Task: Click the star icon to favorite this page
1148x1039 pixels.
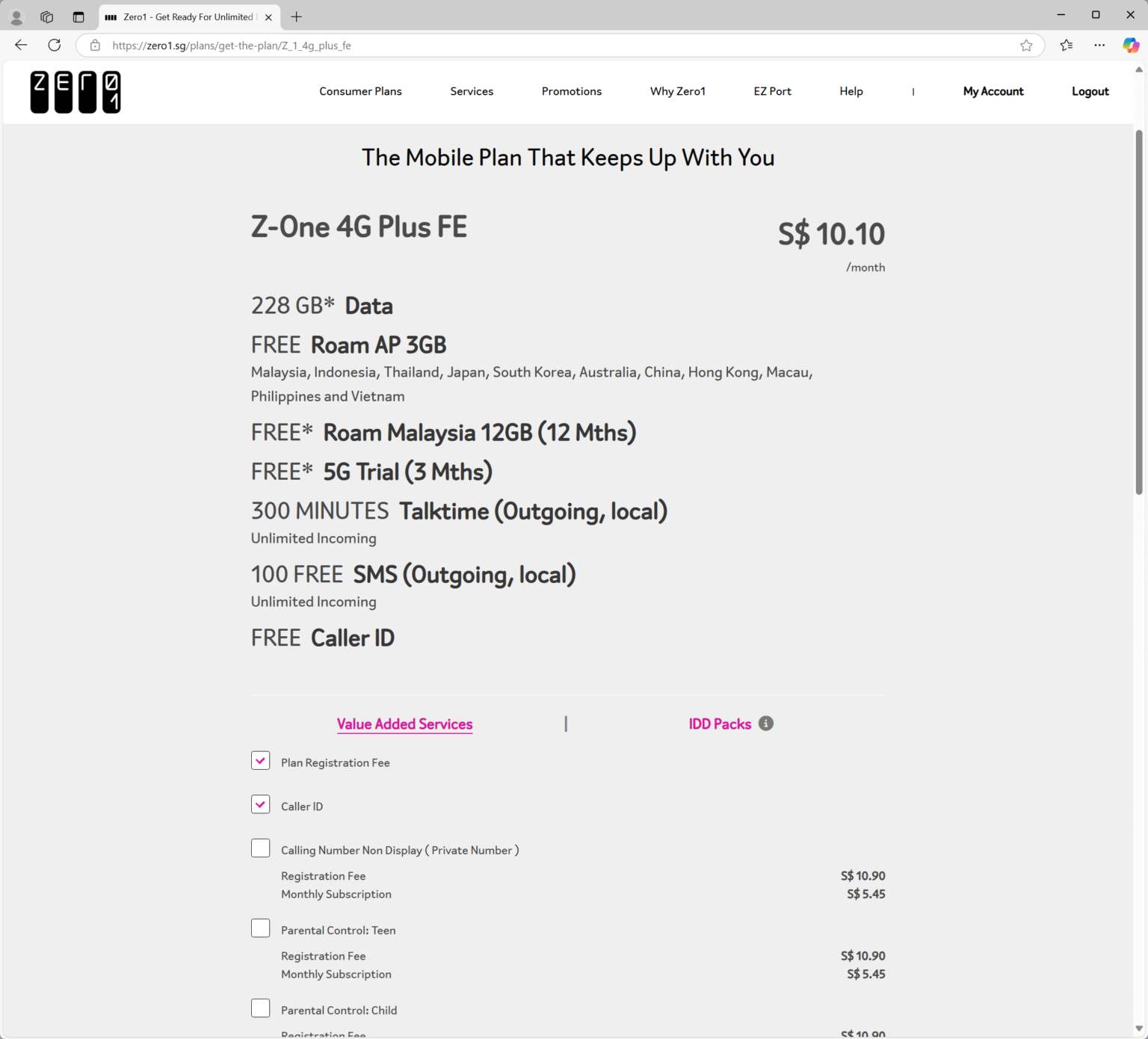Action: [1026, 45]
